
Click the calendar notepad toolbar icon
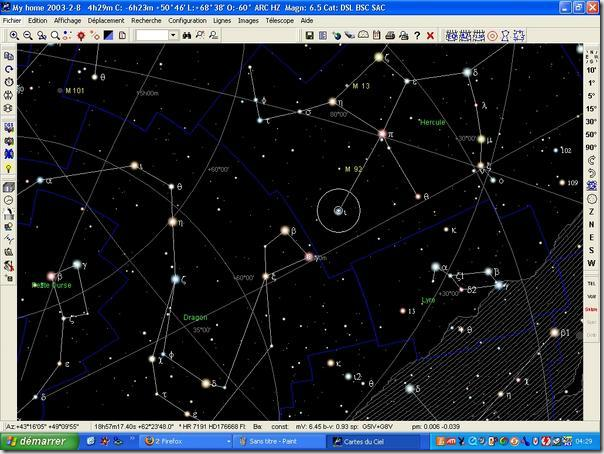[x=377, y=35]
